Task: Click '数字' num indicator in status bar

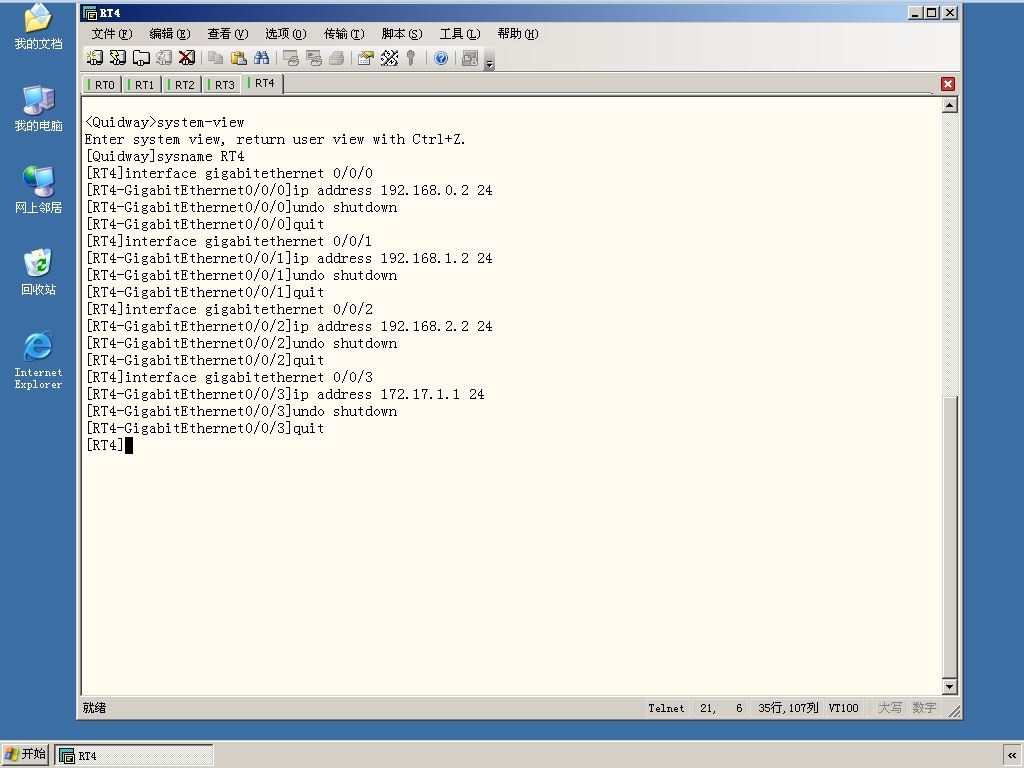Action: point(924,708)
